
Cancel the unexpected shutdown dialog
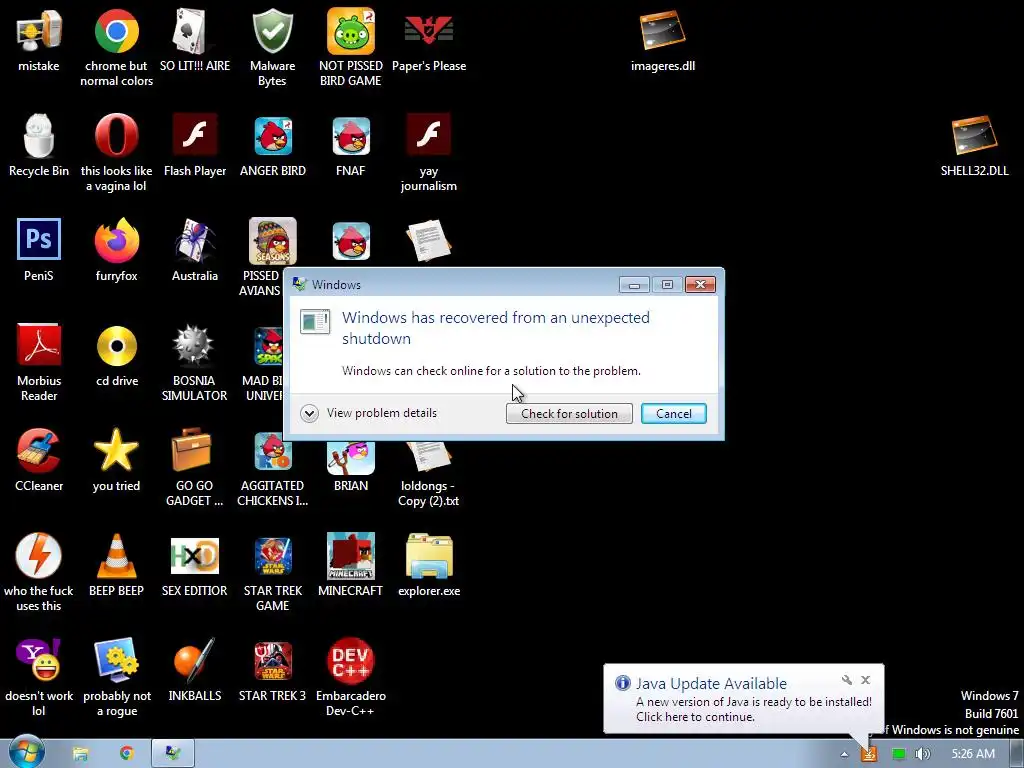coord(673,413)
